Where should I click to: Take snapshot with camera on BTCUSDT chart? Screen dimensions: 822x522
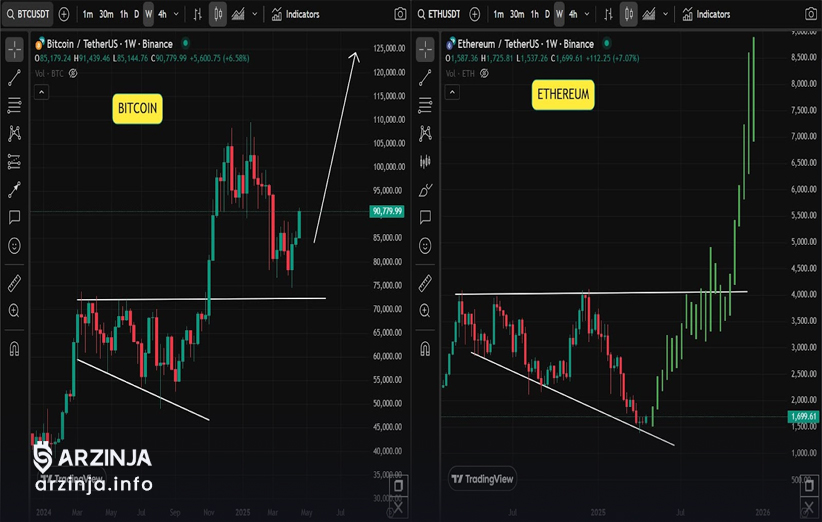(x=400, y=14)
